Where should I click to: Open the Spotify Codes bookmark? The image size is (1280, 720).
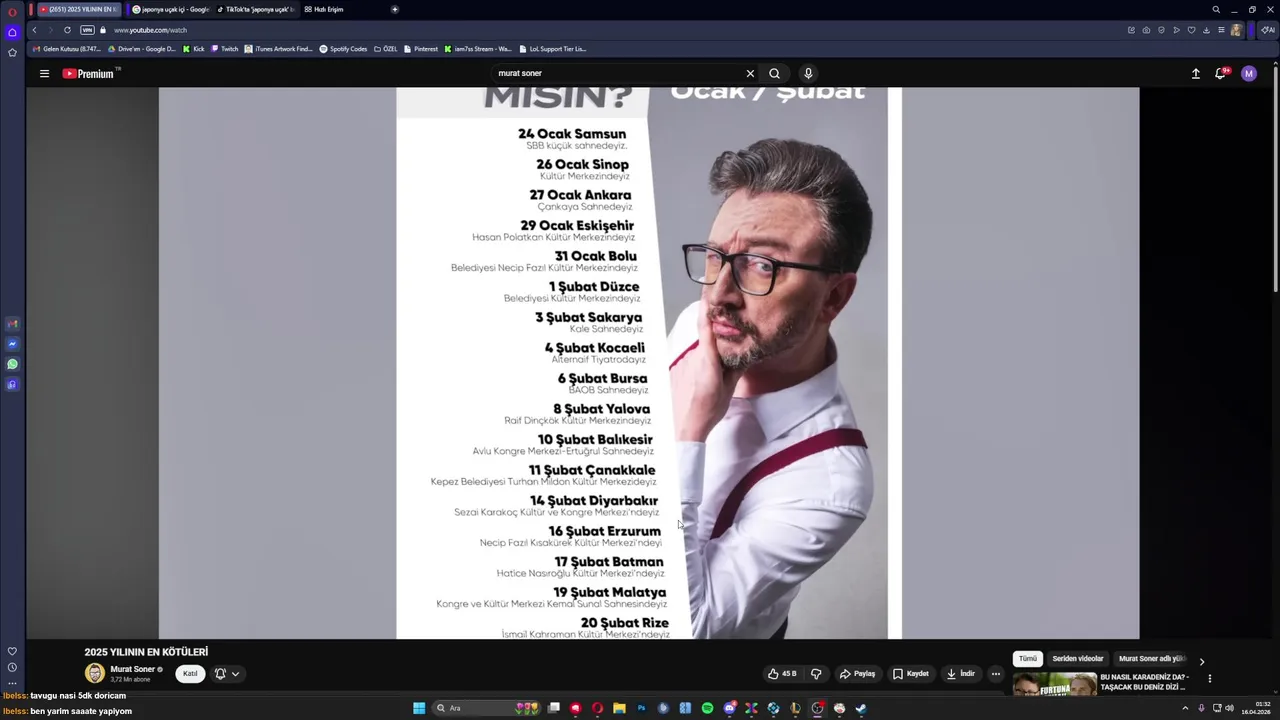coord(343,48)
